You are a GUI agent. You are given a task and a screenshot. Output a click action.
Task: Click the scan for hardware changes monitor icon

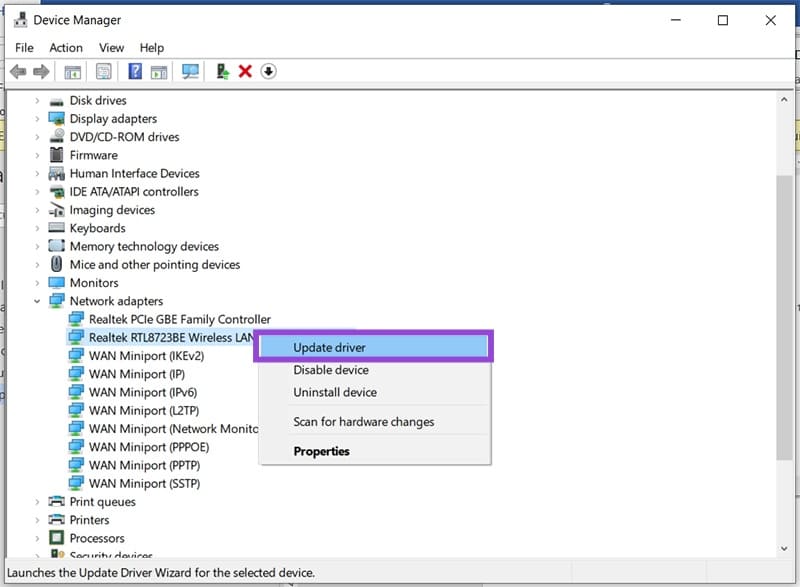click(190, 72)
